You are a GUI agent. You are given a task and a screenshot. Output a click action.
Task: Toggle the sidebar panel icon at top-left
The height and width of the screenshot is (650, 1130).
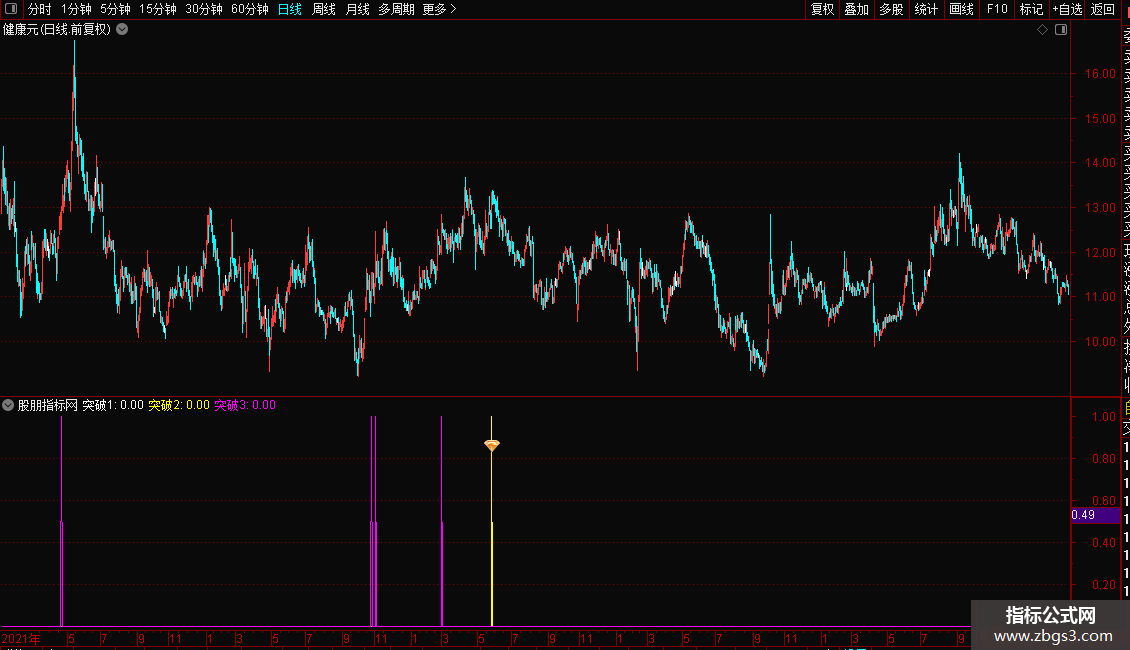point(11,9)
